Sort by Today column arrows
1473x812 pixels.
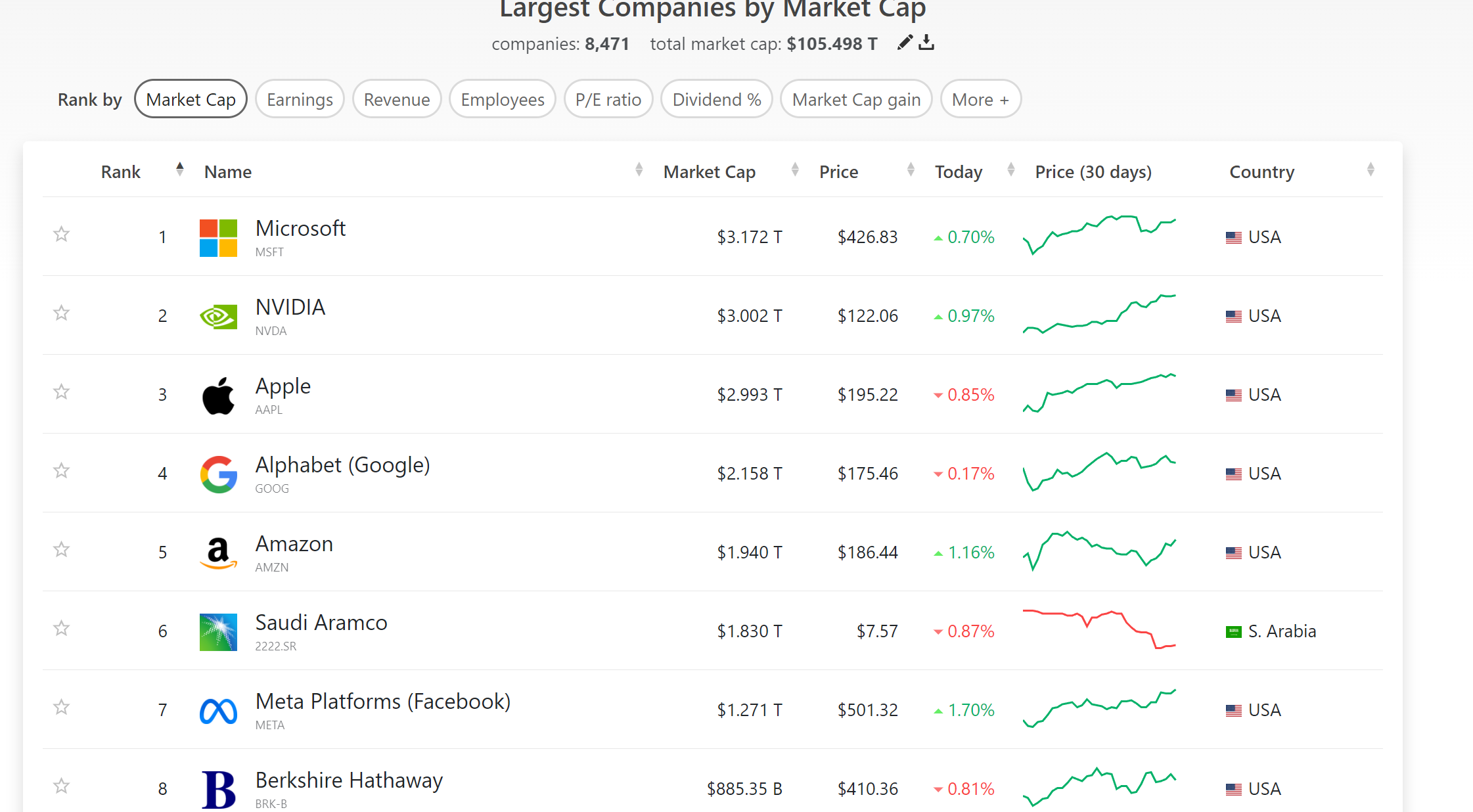click(x=1011, y=169)
